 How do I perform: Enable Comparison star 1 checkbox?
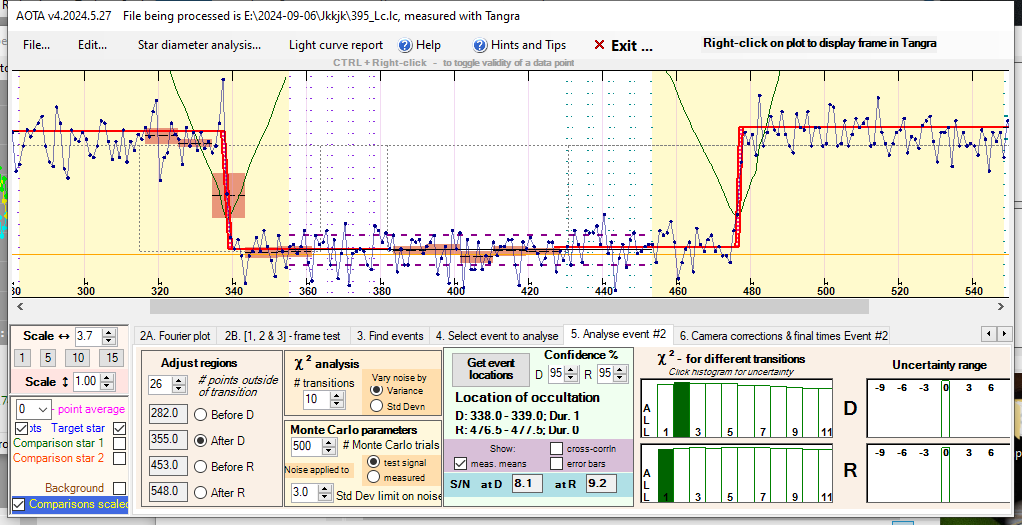click(119, 443)
